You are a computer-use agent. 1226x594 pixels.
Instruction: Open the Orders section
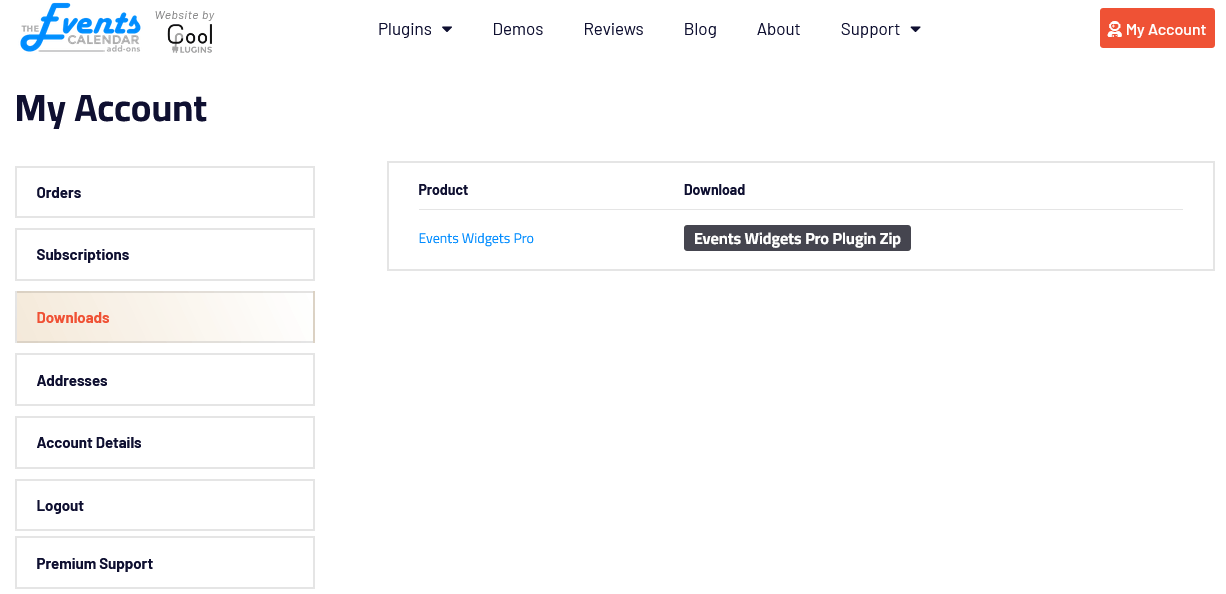pyautogui.click(x=165, y=192)
